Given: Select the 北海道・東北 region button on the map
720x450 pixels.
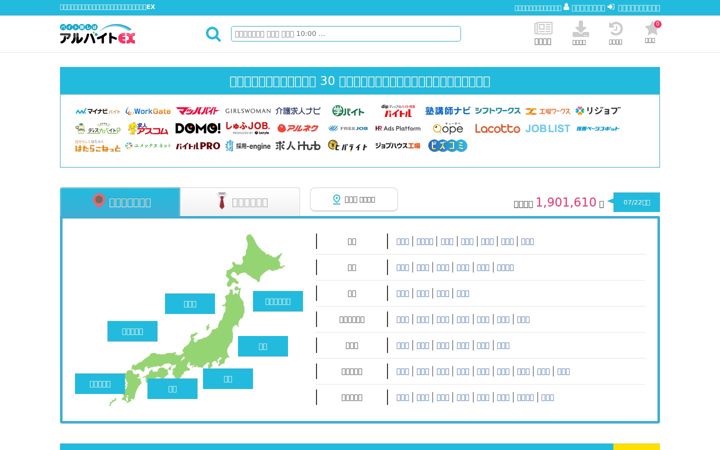Looking at the screenshot, I should [278, 301].
